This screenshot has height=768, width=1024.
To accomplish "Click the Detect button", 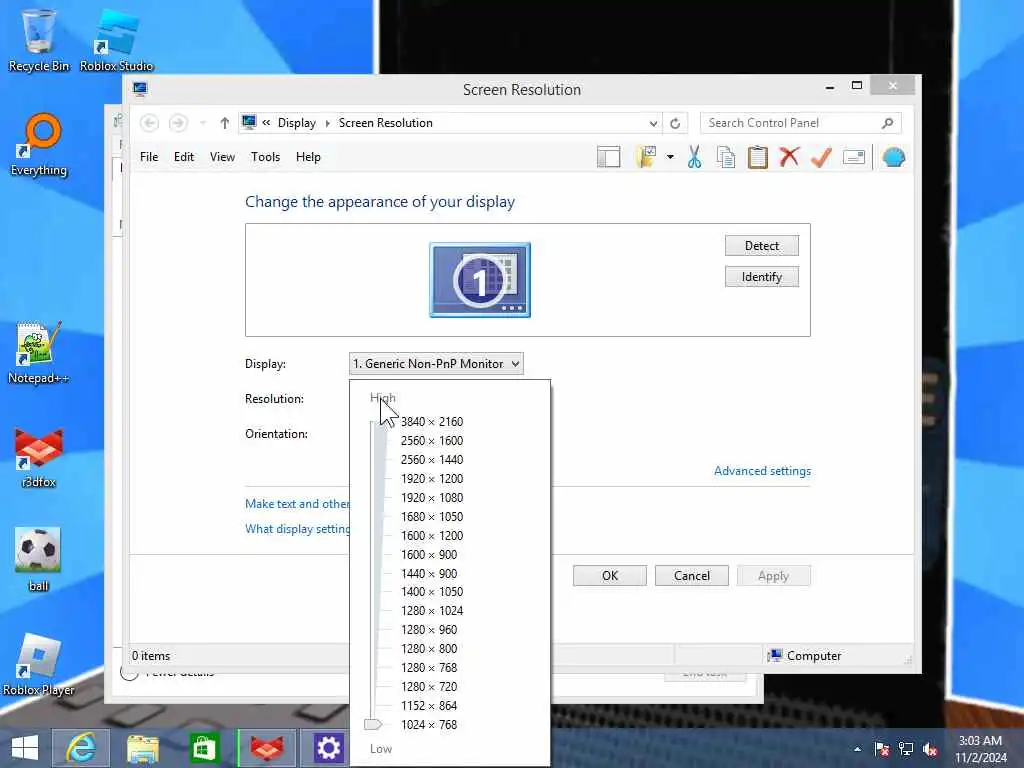I will pyautogui.click(x=761, y=246).
